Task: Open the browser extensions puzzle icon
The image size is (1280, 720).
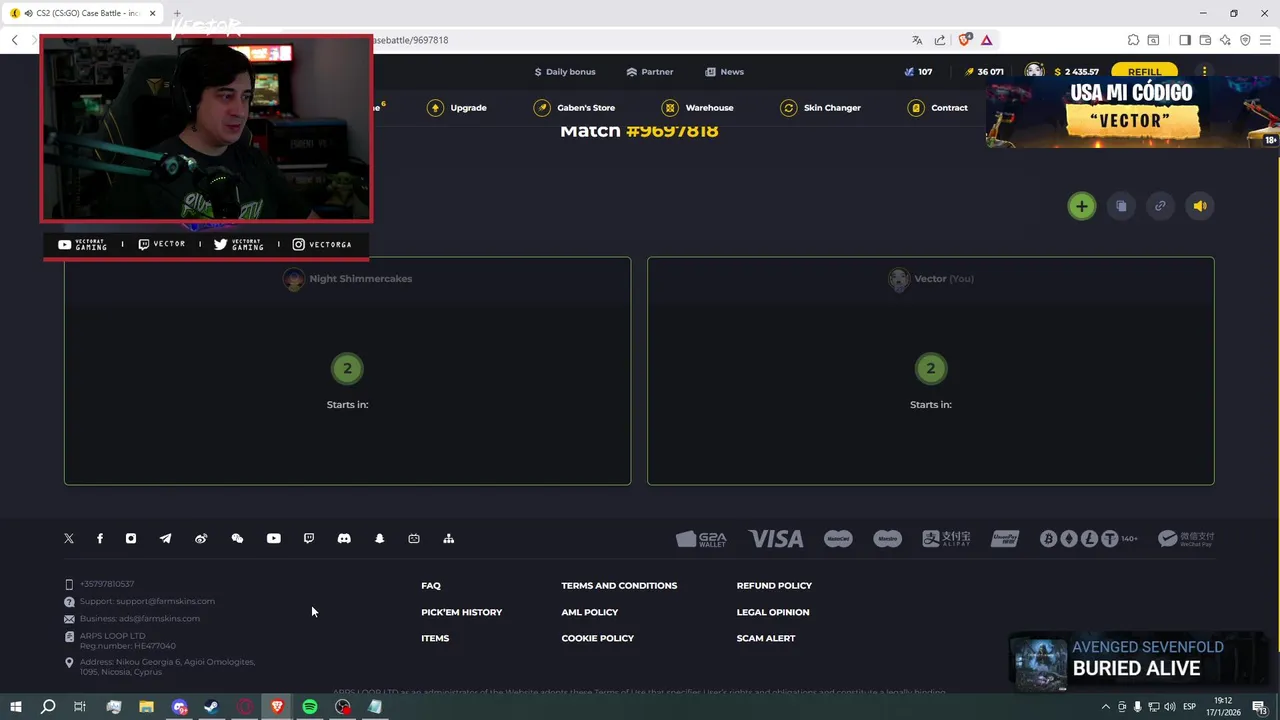Action: tap(1133, 40)
